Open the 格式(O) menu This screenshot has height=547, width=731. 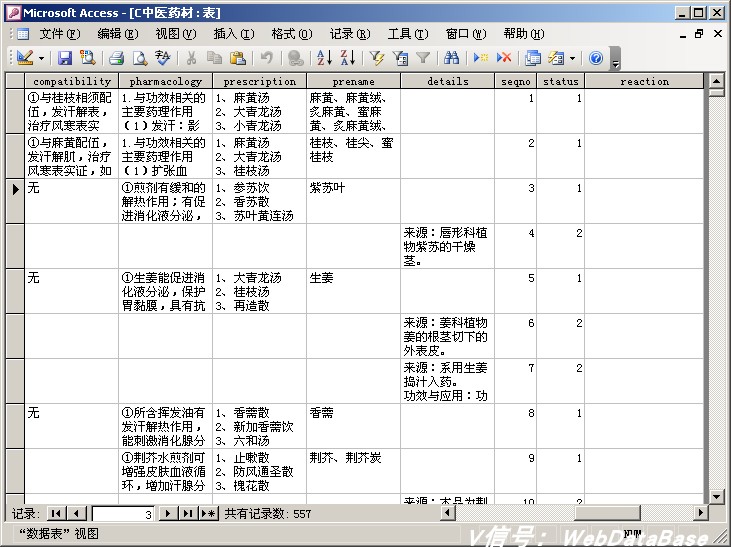tap(292, 34)
